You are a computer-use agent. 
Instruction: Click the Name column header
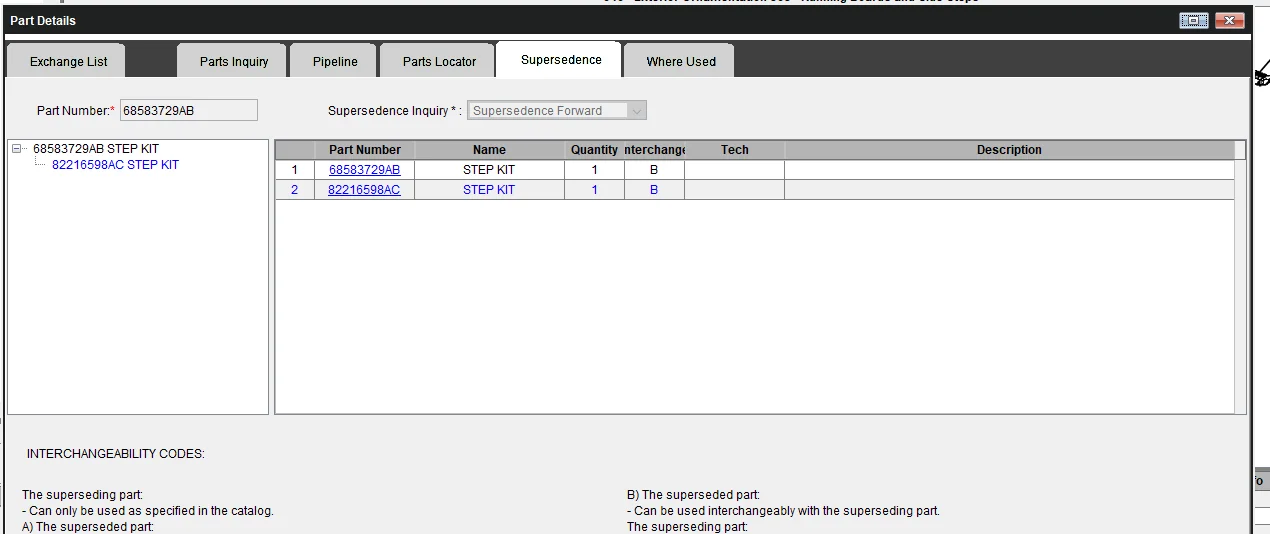click(x=490, y=150)
